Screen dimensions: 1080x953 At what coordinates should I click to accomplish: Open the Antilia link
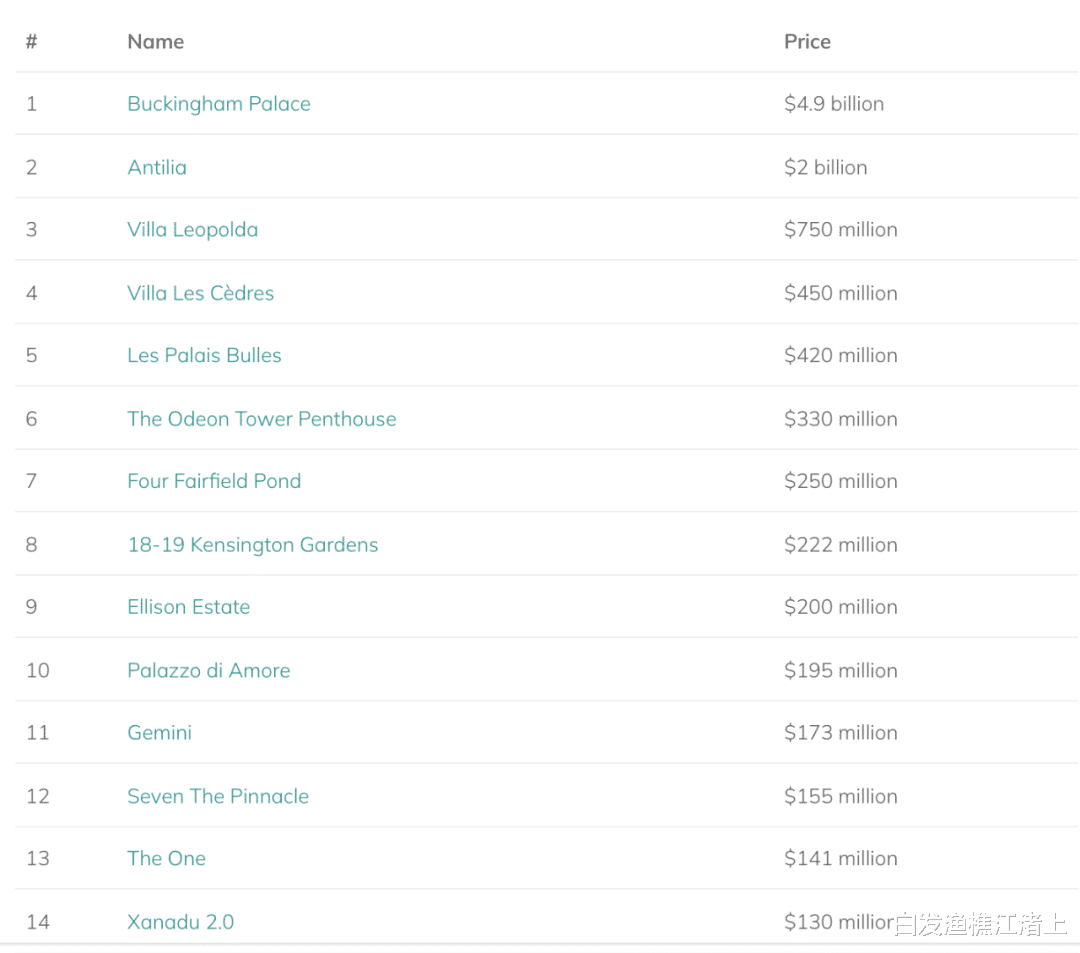[157, 167]
